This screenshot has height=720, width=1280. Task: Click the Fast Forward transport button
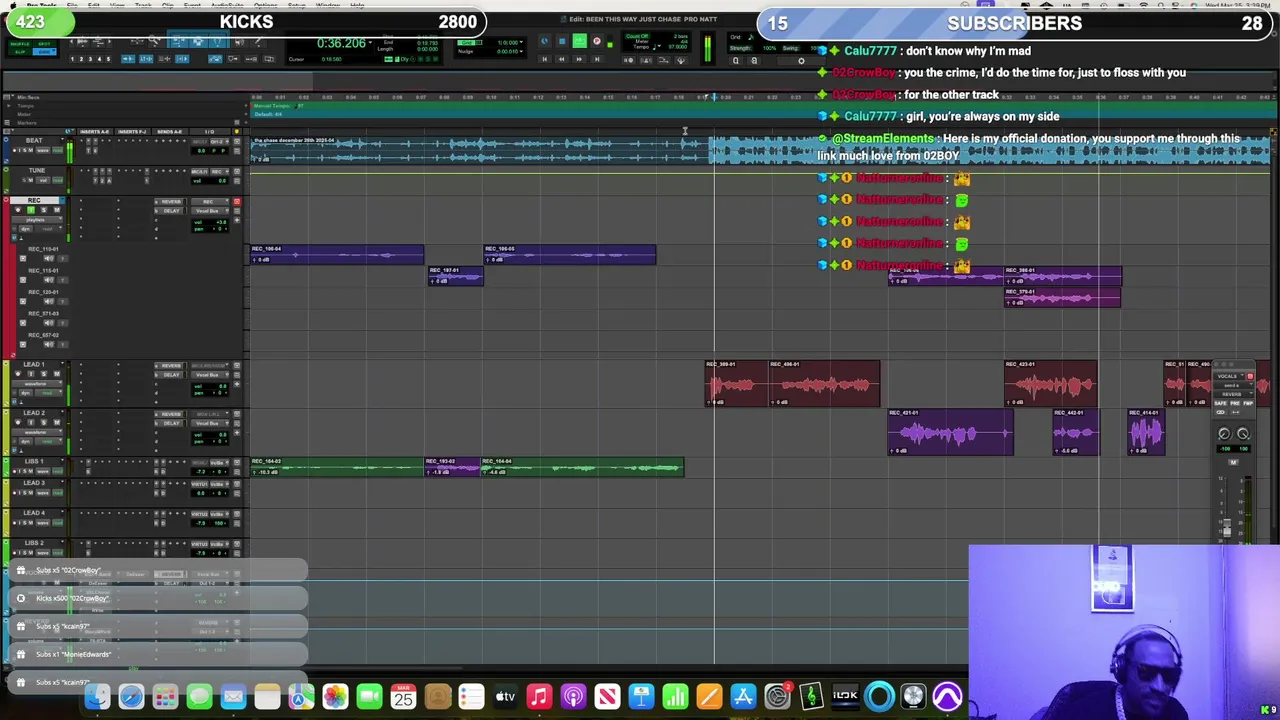[579, 59]
